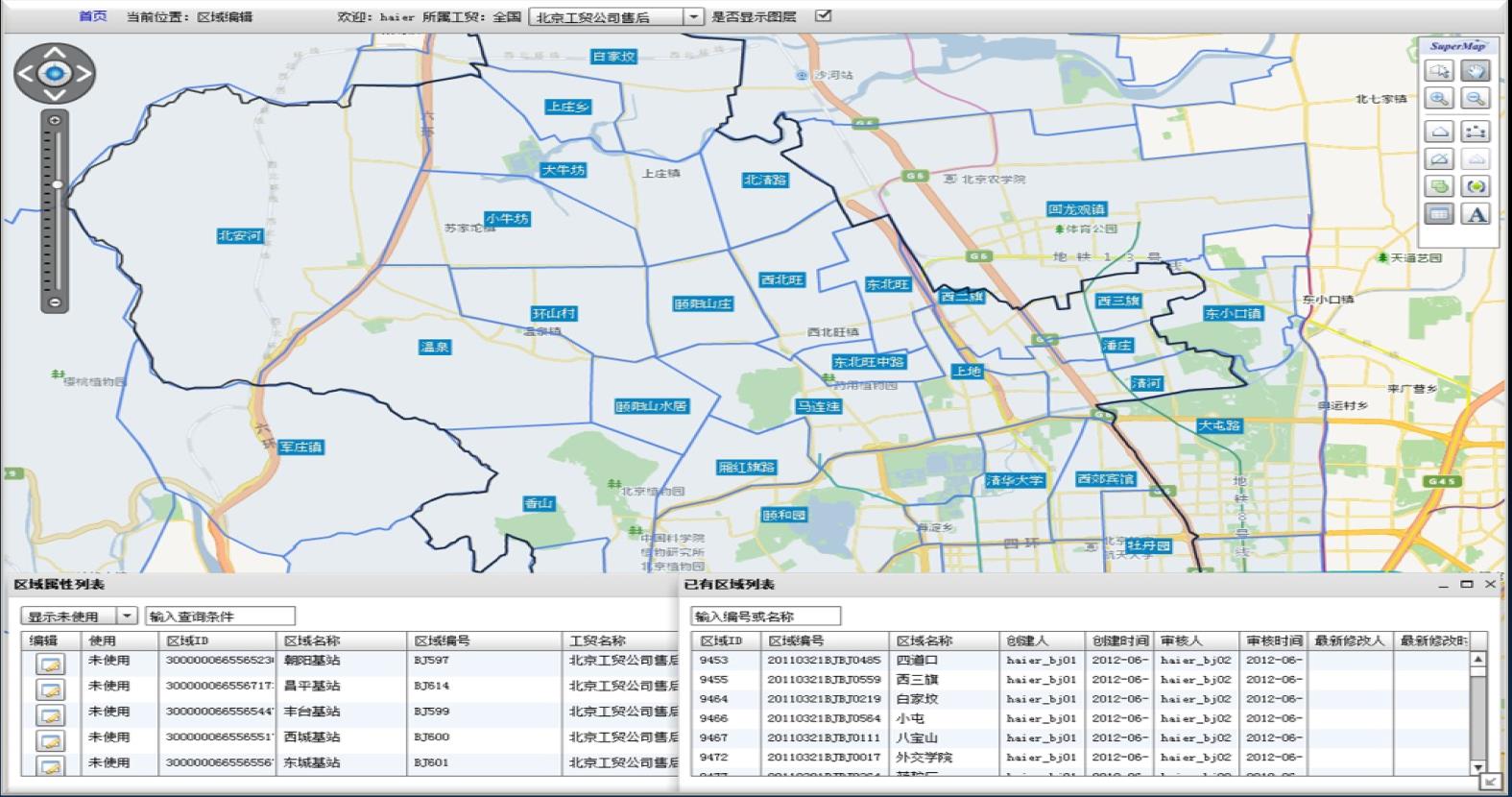1512x797 pixels.
Task: Click the blue compass center button
Action: (x=55, y=73)
